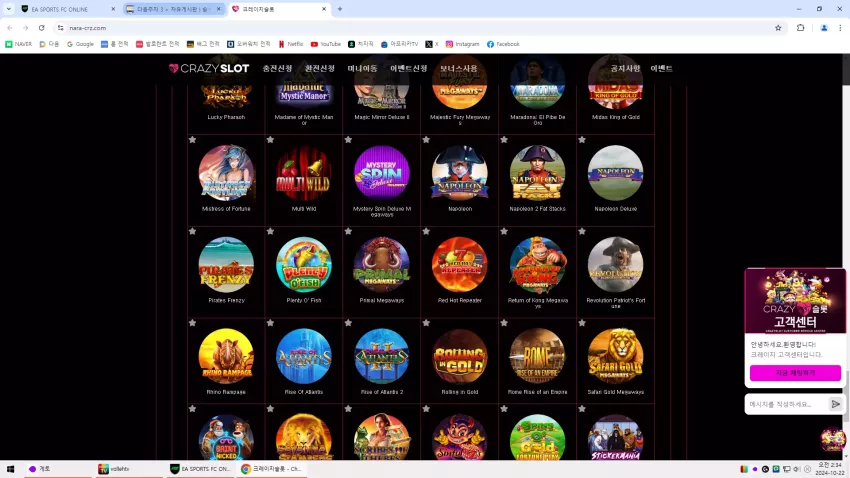850x478 pixels.
Task: Open the Red Hot Repeater game icon
Action: click(x=459, y=264)
